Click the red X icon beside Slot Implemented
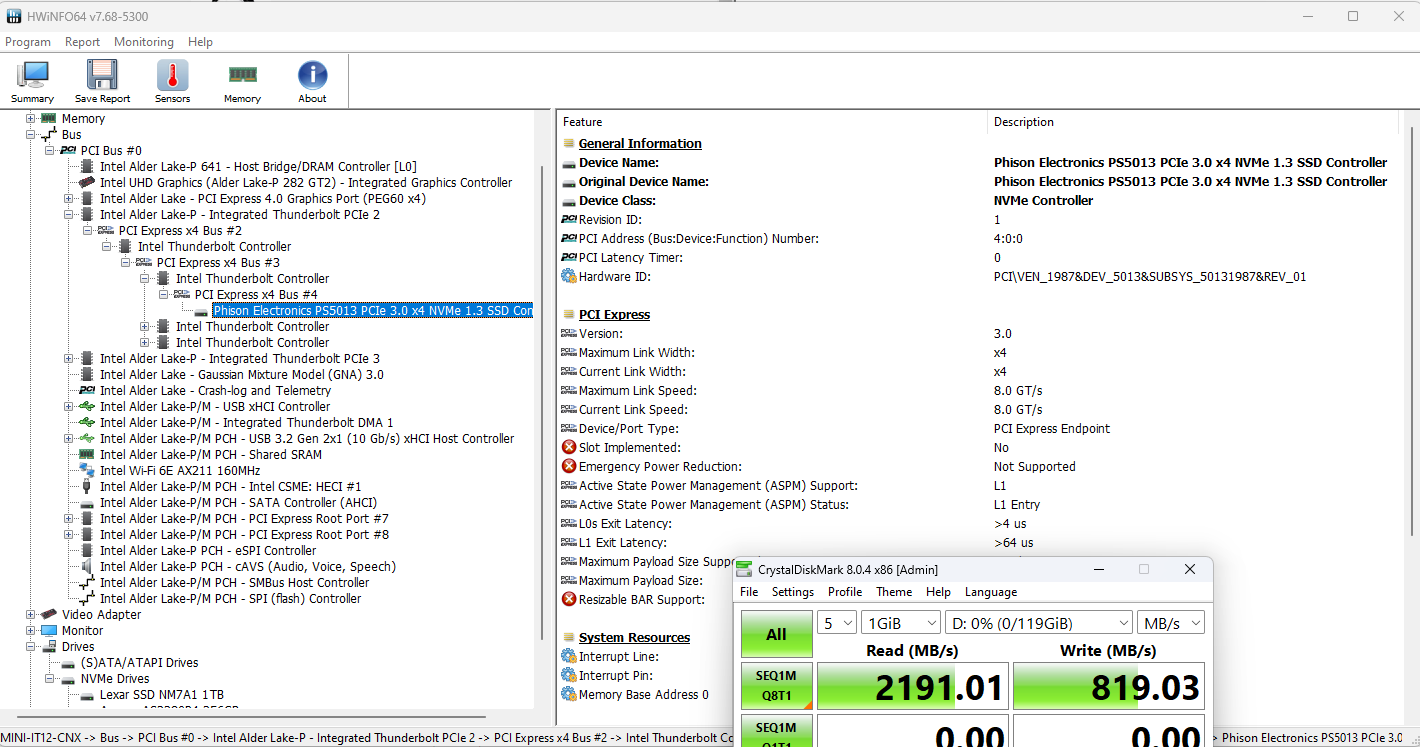Image resolution: width=1420 pixels, height=747 pixels. (x=569, y=448)
